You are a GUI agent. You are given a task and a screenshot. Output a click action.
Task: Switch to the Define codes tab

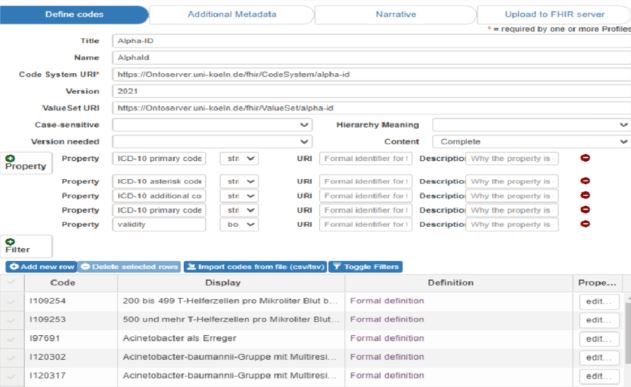click(74, 14)
